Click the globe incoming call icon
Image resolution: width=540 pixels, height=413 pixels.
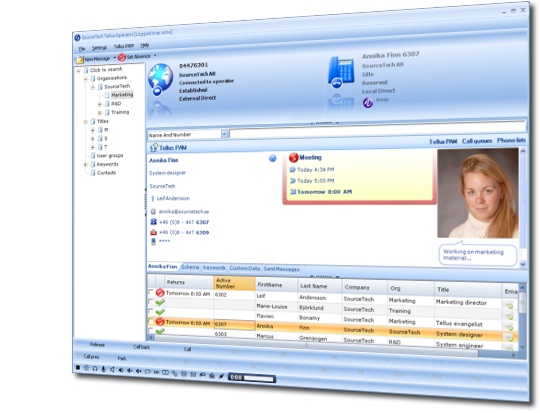[160, 79]
